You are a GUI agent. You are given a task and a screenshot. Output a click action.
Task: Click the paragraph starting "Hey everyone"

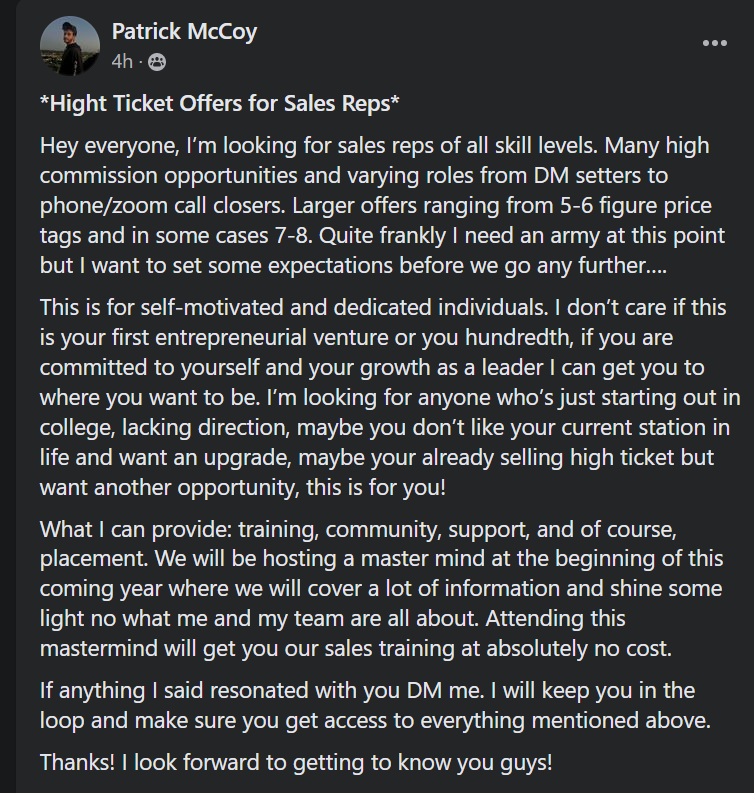click(x=376, y=207)
